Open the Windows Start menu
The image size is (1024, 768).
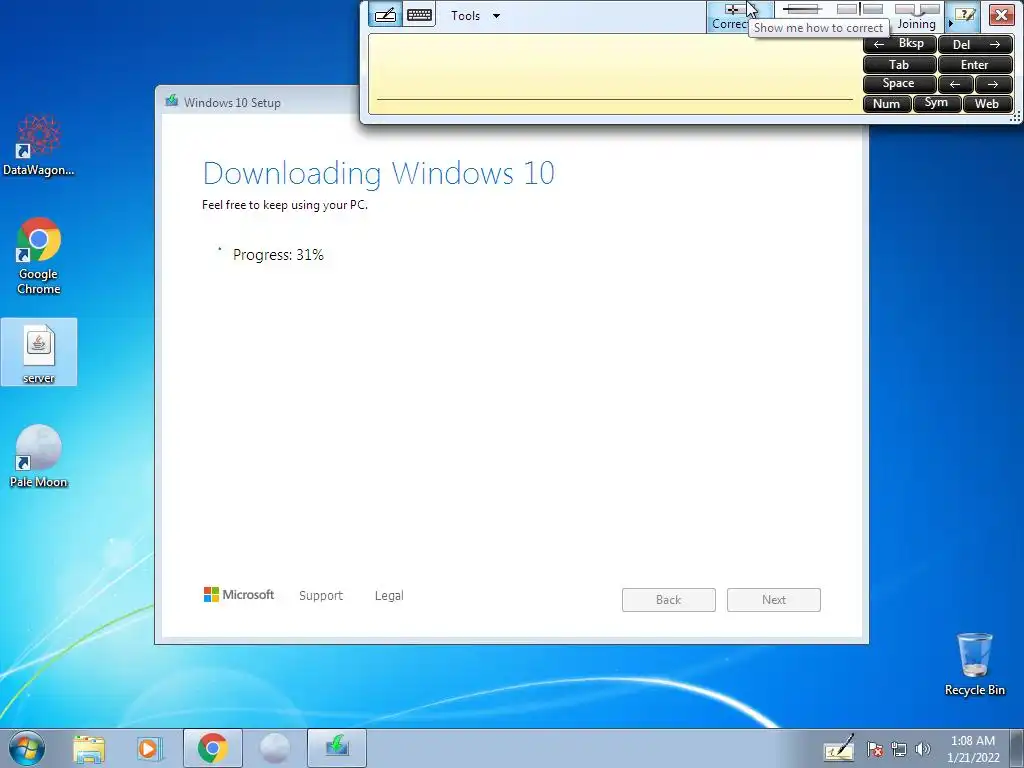(27, 748)
